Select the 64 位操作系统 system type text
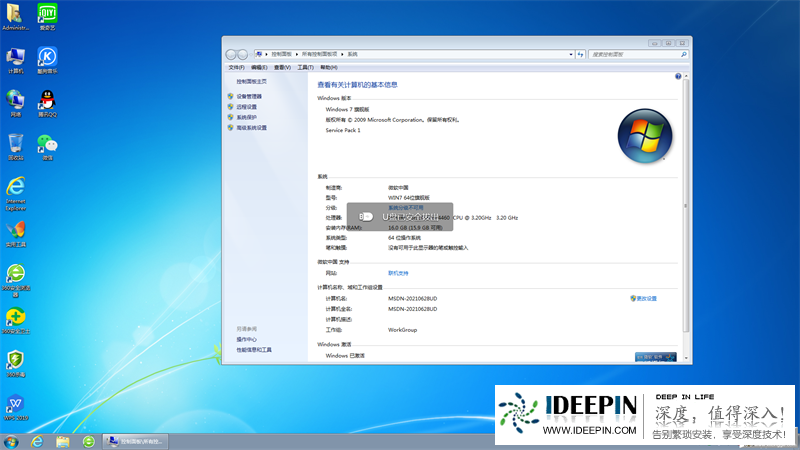Image resolution: width=800 pixels, height=450 pixels. click(x=404, y=238)
